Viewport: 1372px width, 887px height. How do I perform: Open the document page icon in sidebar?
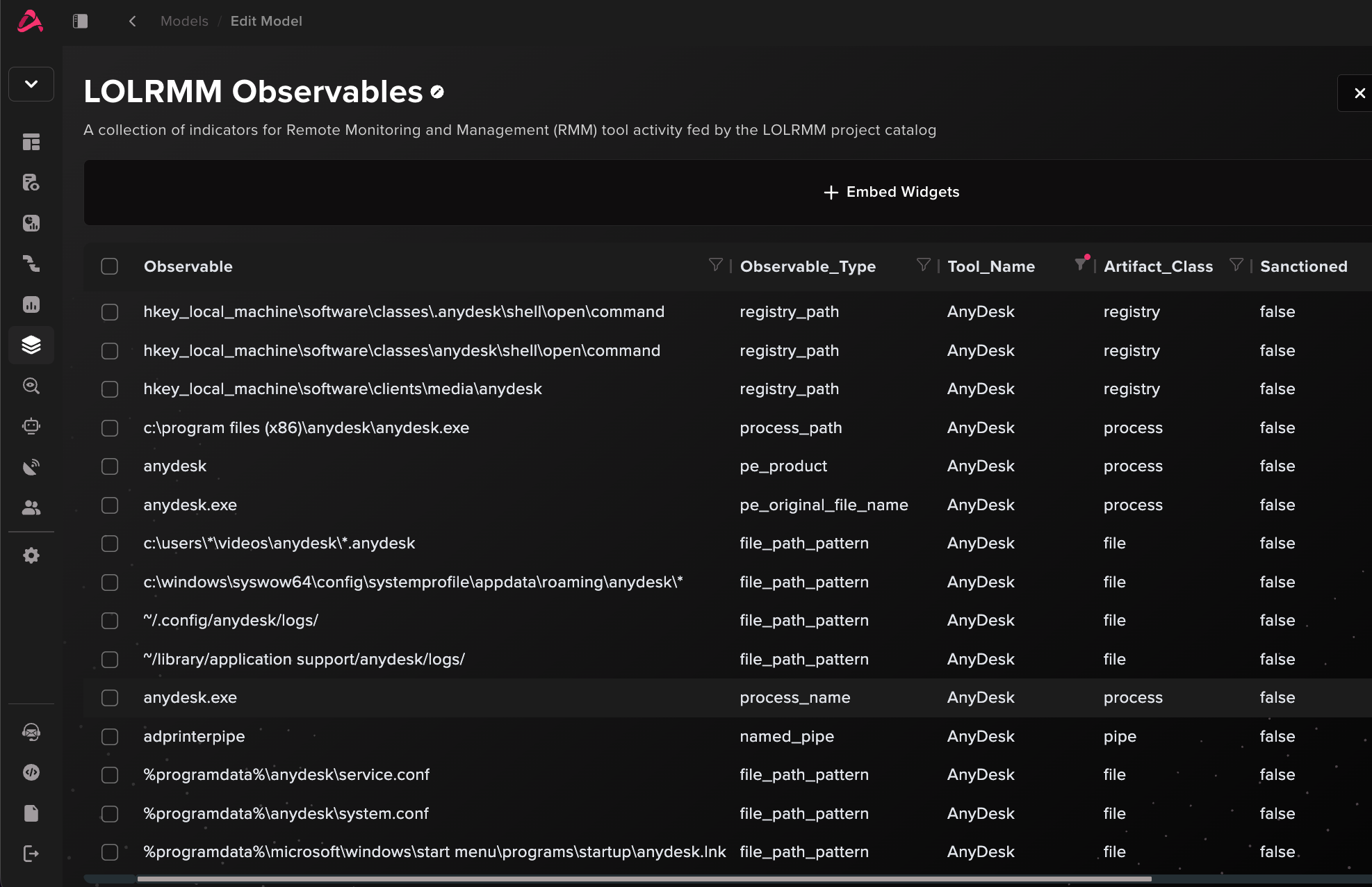click(31, 813)
